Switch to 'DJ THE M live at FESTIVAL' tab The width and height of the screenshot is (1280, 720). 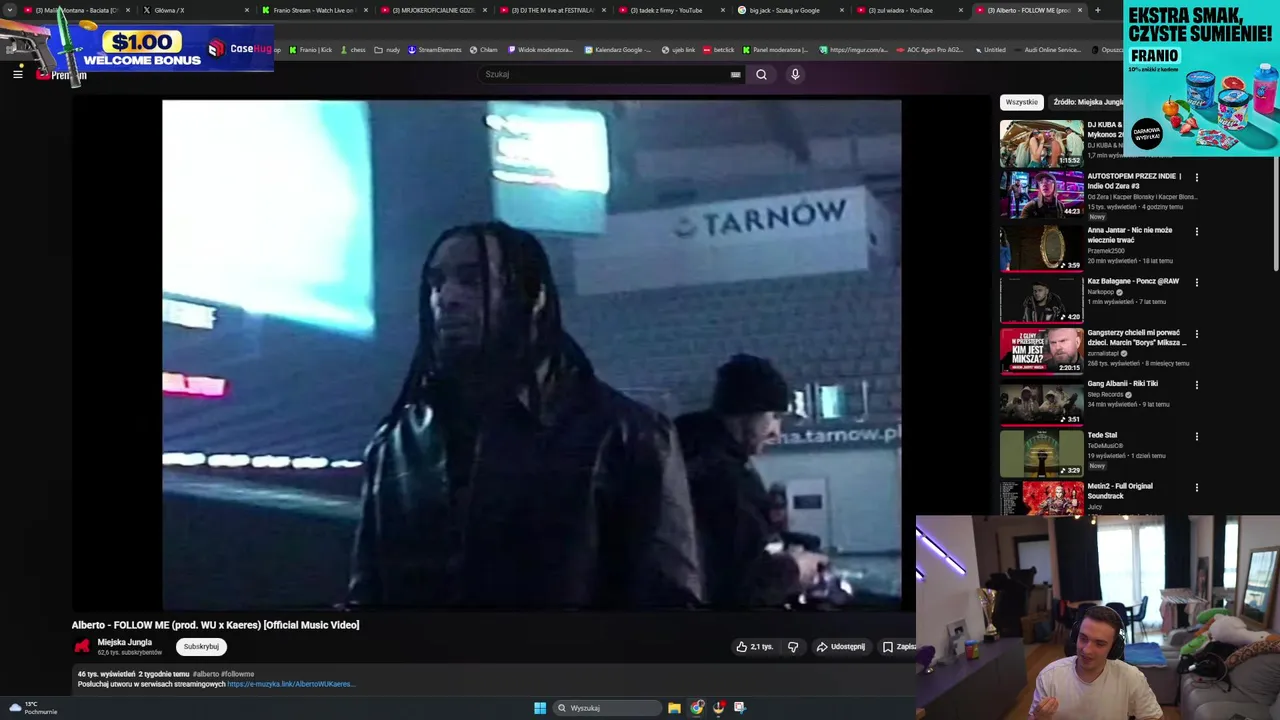point(552,10)
